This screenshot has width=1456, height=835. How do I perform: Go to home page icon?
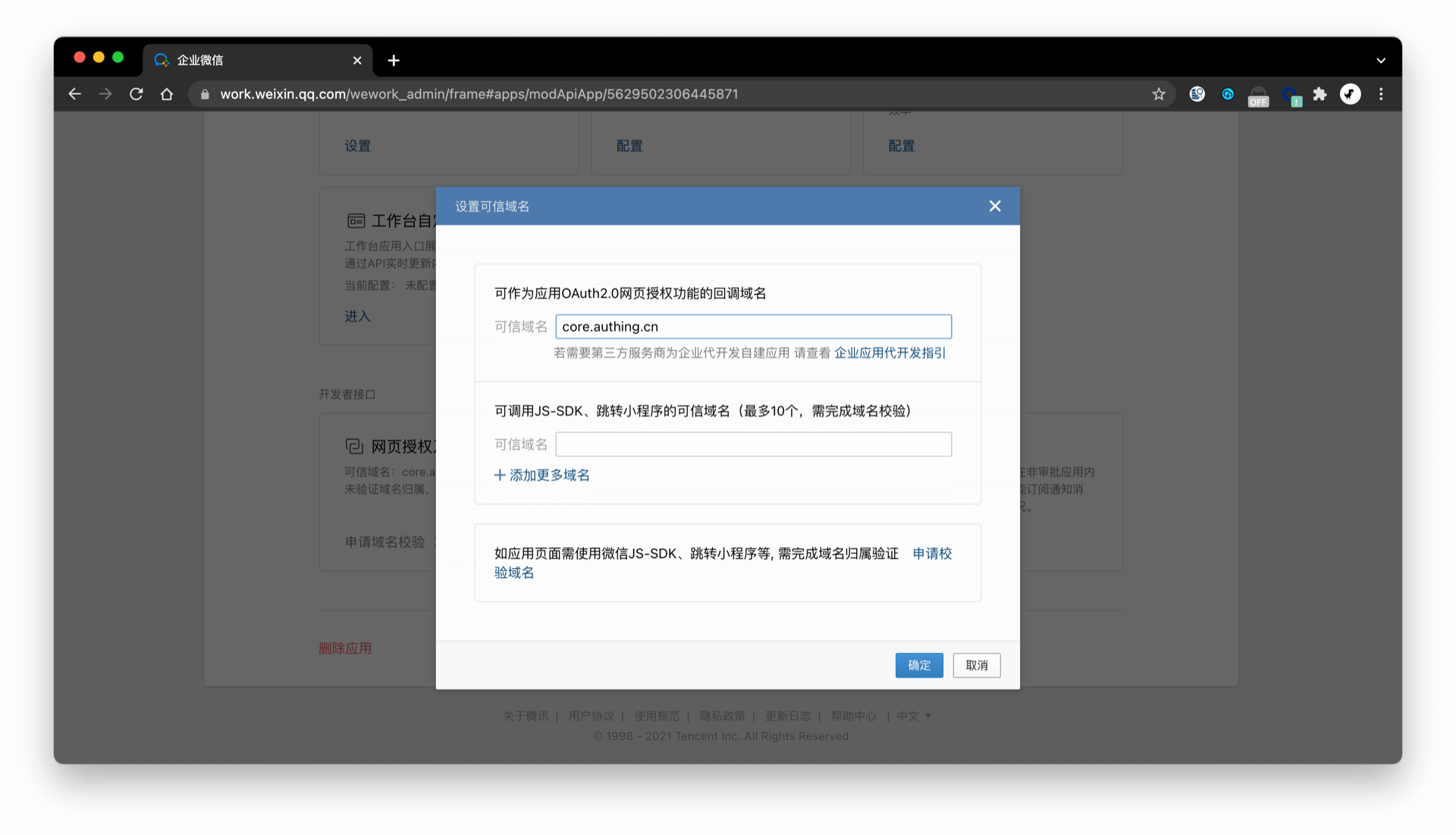tap(167, 94)
